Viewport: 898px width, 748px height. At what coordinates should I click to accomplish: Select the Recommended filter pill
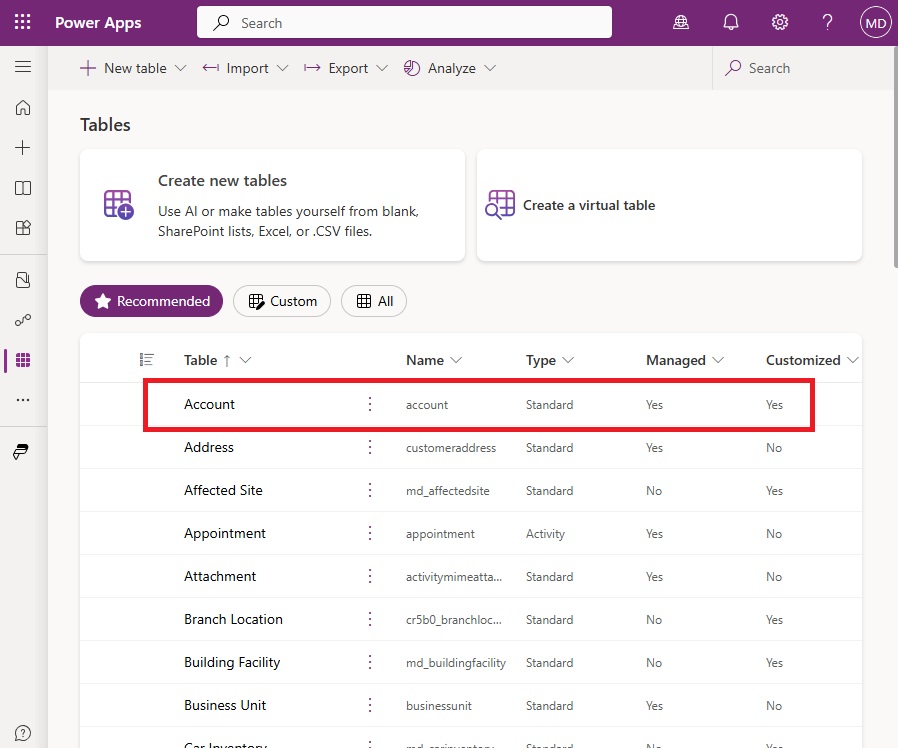151,301
